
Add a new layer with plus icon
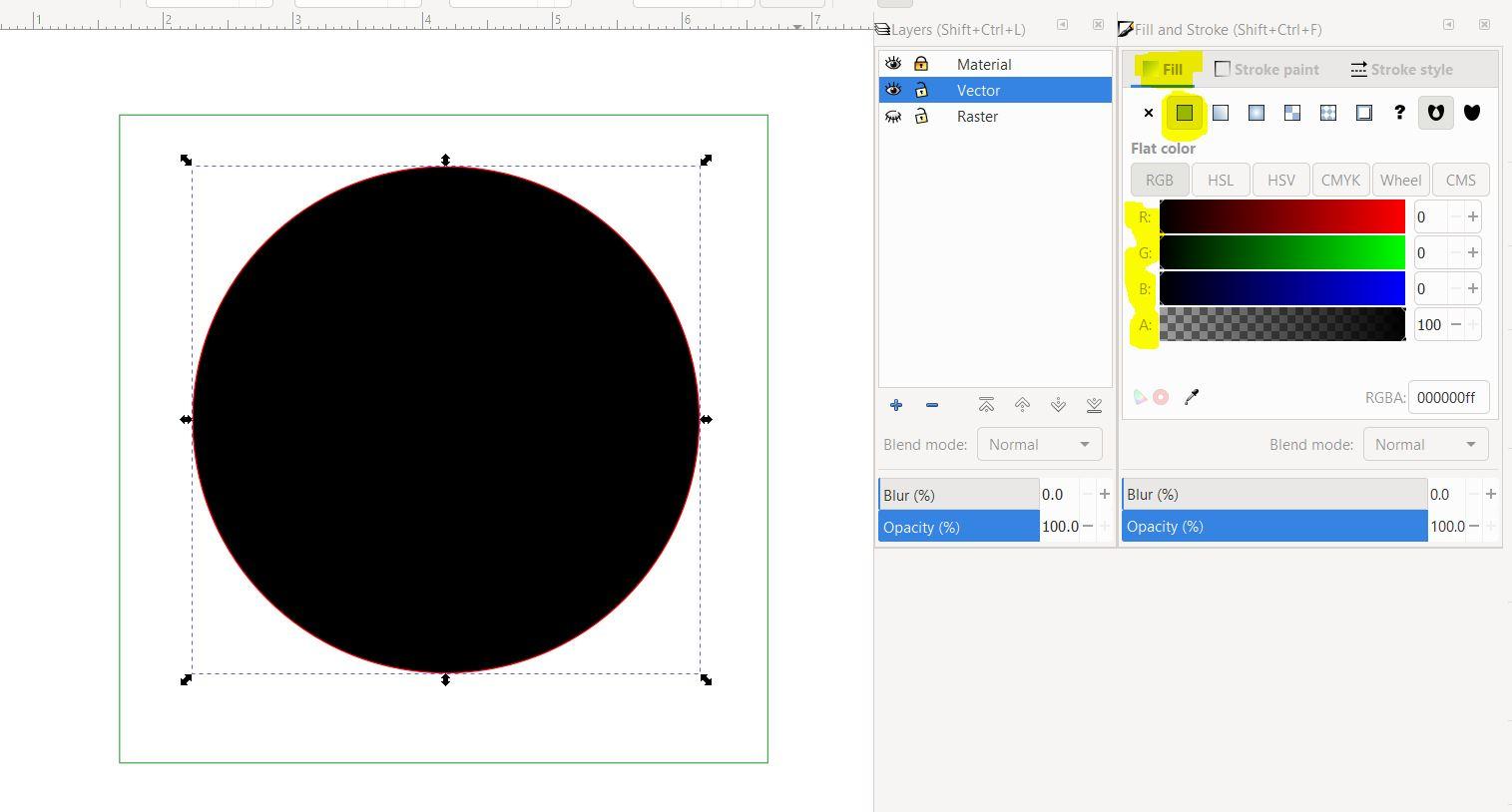coord(896,405)
